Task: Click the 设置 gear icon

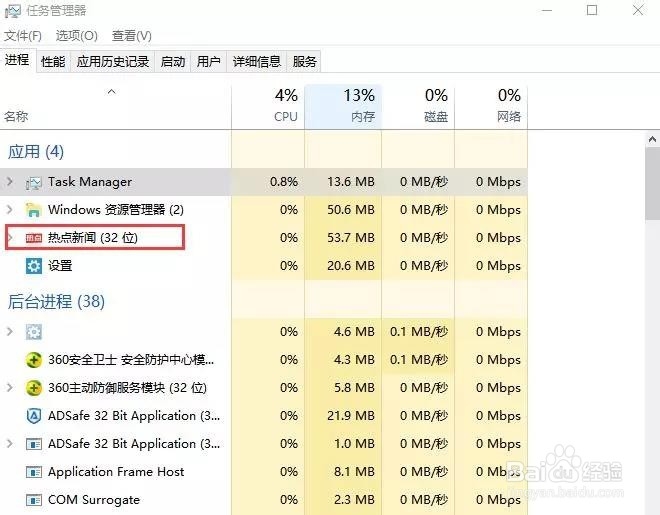Action: click(34, 266)
